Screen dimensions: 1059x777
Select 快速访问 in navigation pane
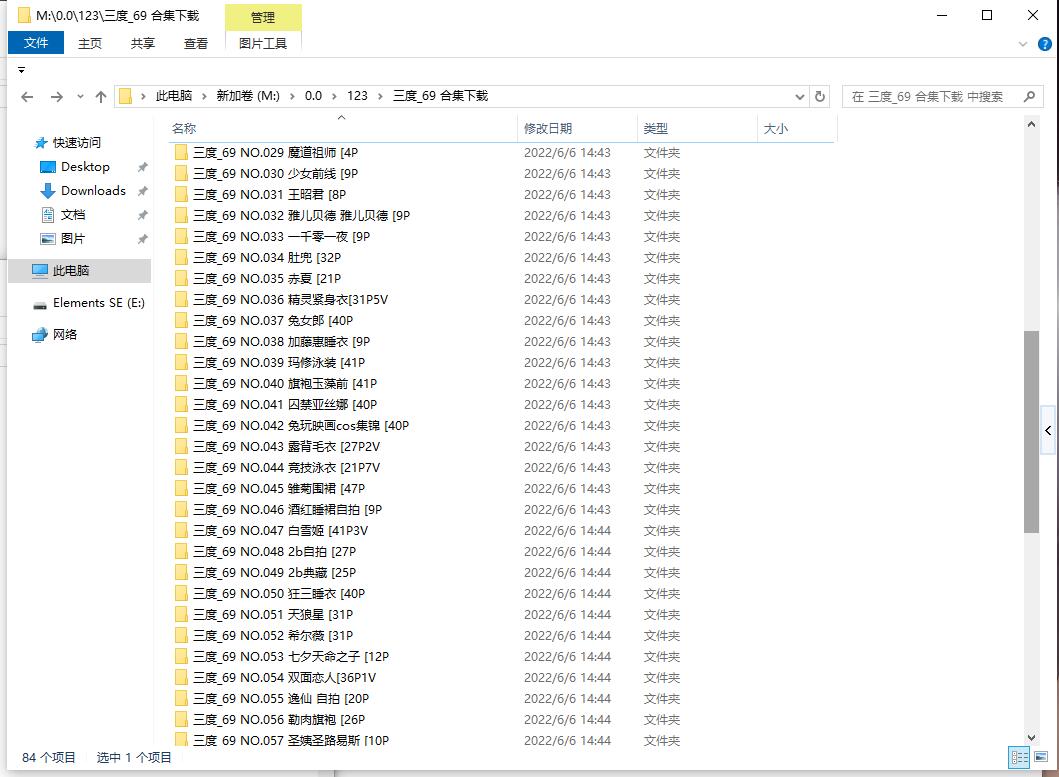coord(76,143)
